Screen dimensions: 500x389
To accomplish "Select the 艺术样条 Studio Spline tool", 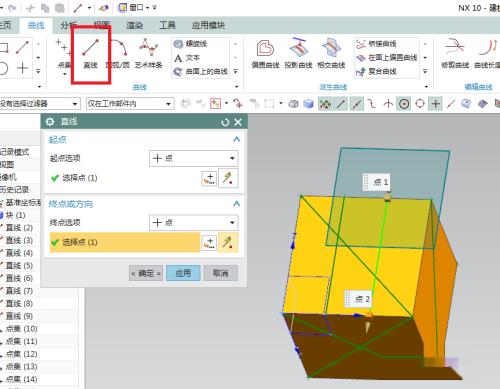I will point(148,54).
